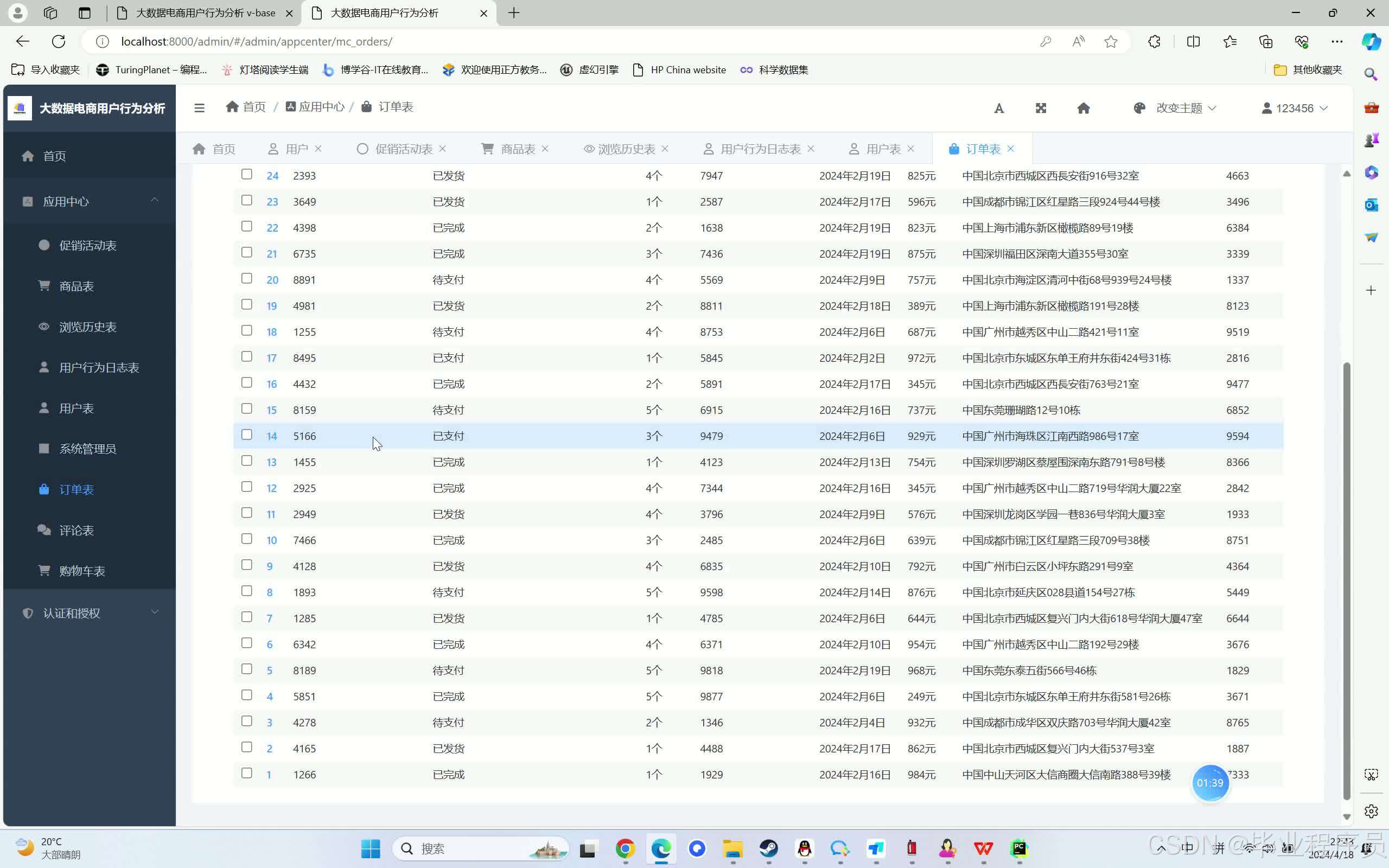Viewport: 1389px width, 868px height.
Task: Launch Edge from the Windows taskbar
Action: (661, 848)
